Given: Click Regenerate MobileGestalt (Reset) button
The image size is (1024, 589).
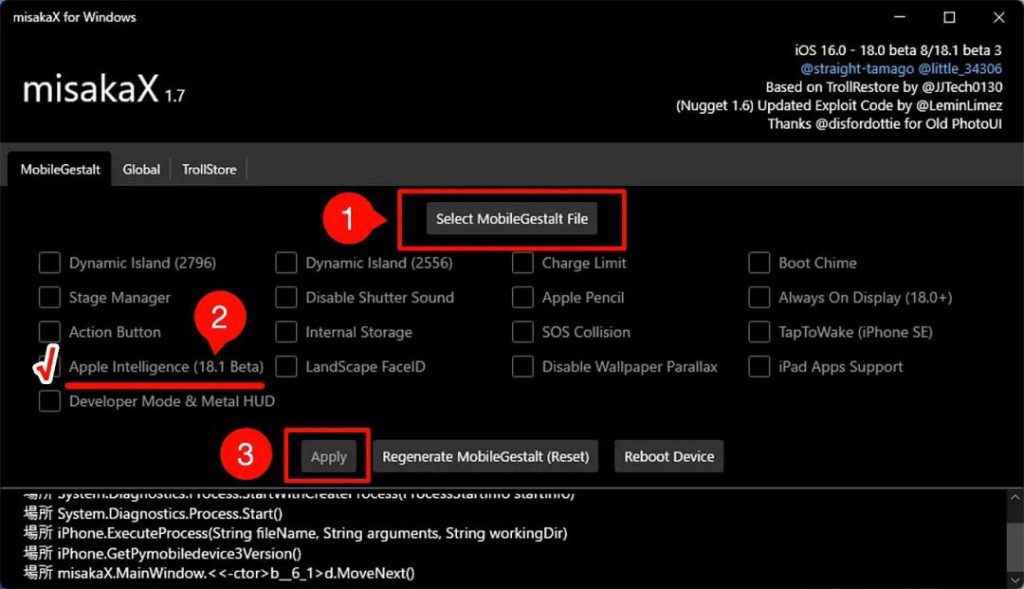Looking at the screenshot, I should click(x=486, y=457).
